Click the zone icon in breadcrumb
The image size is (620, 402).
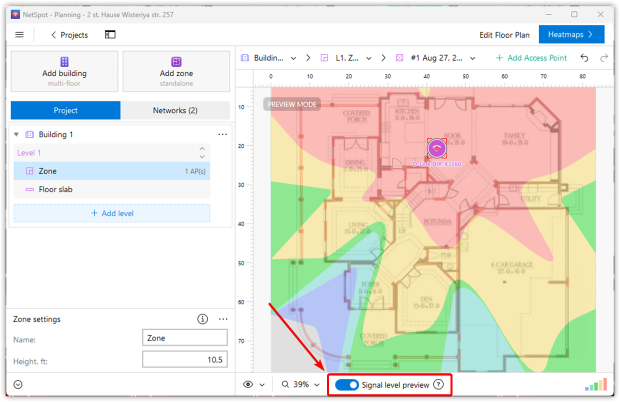(324, 58)
